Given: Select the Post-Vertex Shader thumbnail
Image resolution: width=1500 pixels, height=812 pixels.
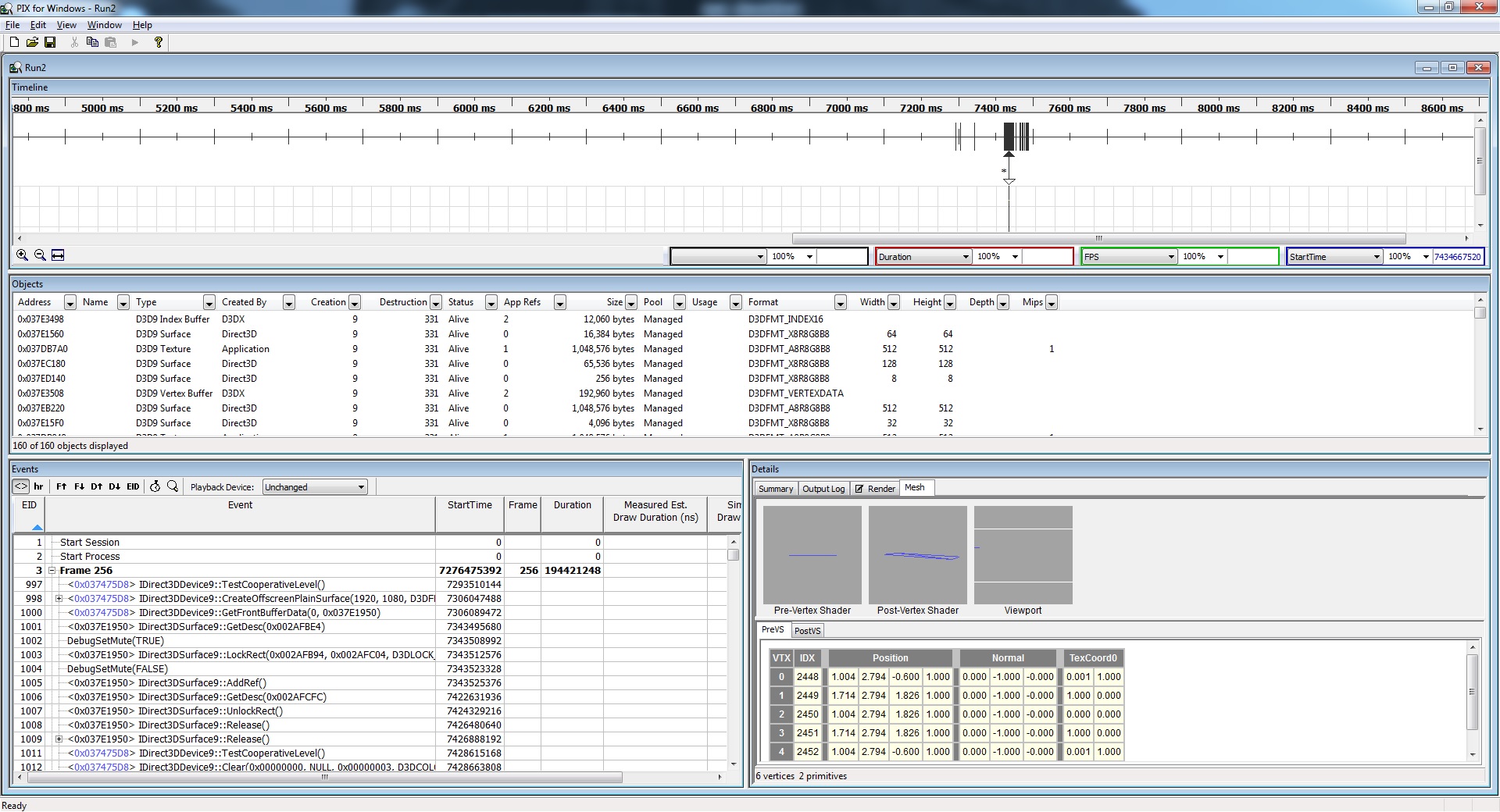Looking at the screenshot, I should pos(917,555).
